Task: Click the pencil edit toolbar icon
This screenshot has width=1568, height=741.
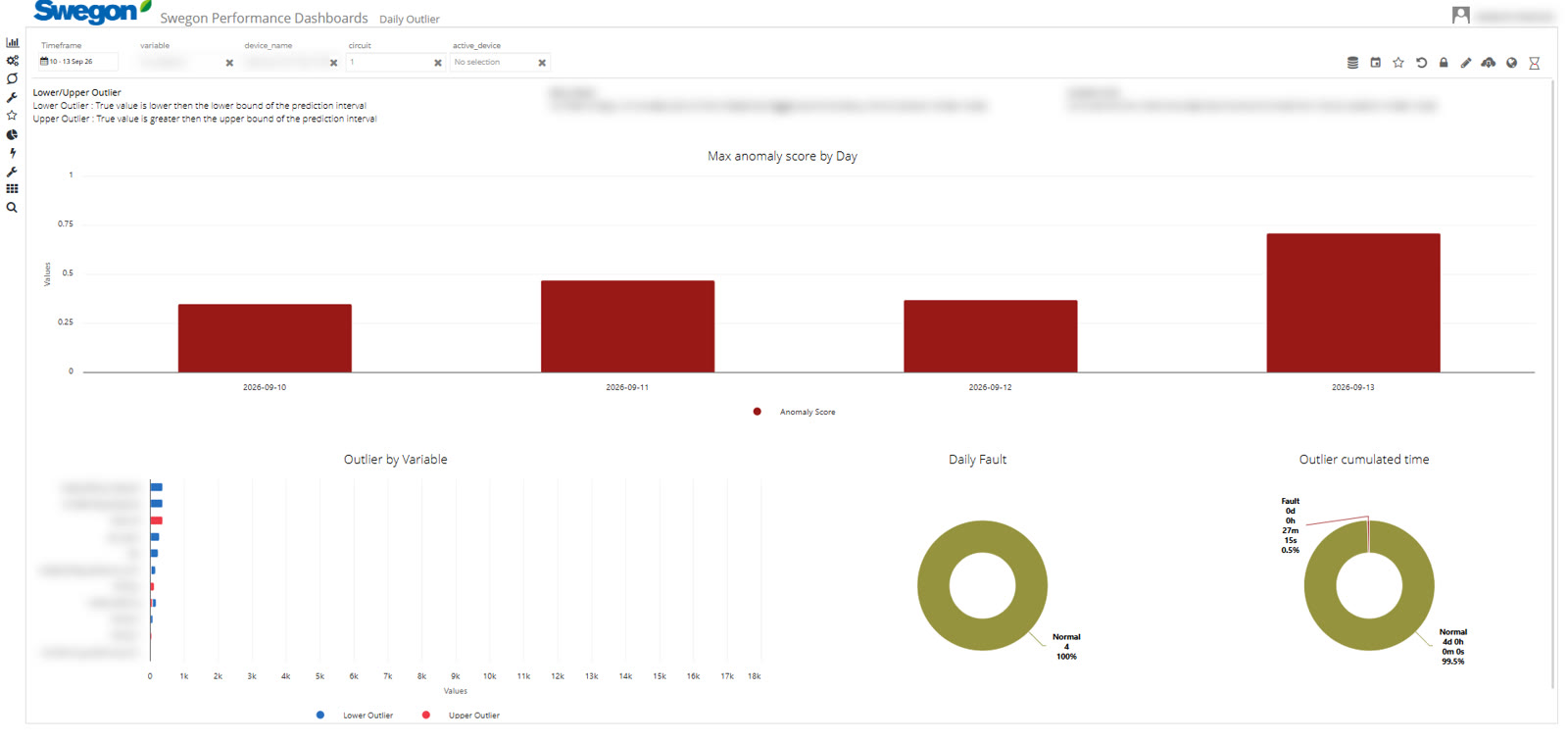Action: tap(1466, 63)
